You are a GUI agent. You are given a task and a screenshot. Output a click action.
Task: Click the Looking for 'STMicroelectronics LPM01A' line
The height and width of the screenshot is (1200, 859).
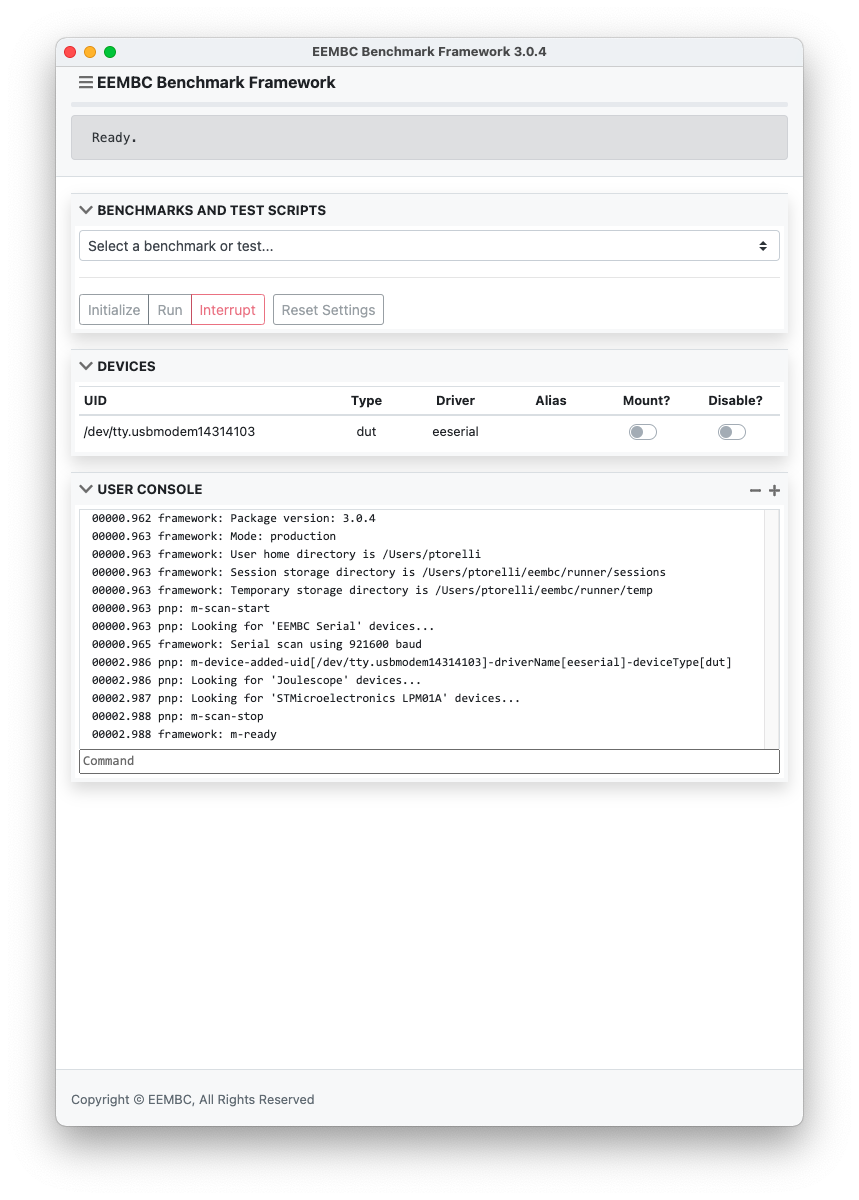[306, 698]
